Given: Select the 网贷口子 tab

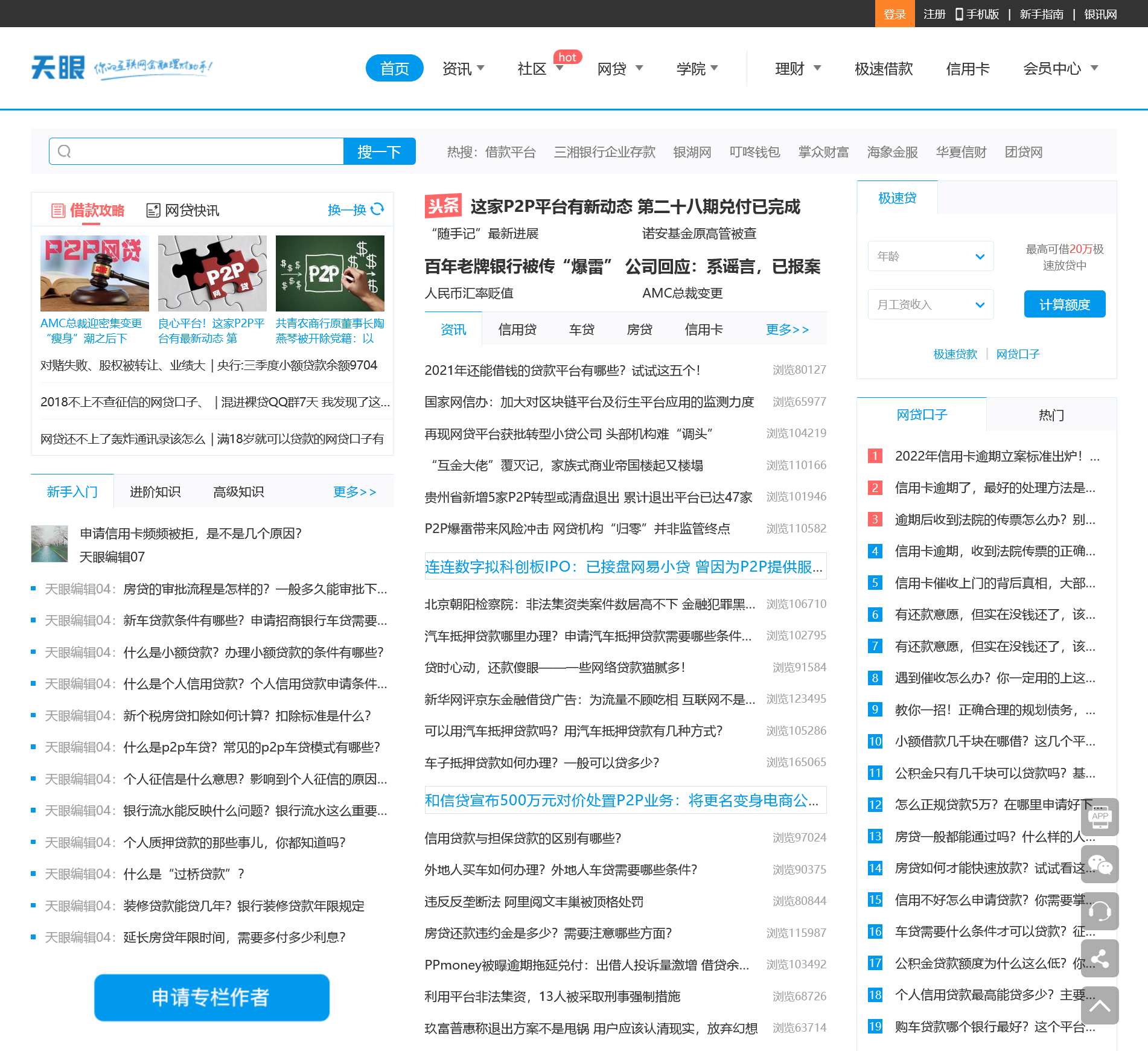Looking at the screenshot, I should 922,415.
